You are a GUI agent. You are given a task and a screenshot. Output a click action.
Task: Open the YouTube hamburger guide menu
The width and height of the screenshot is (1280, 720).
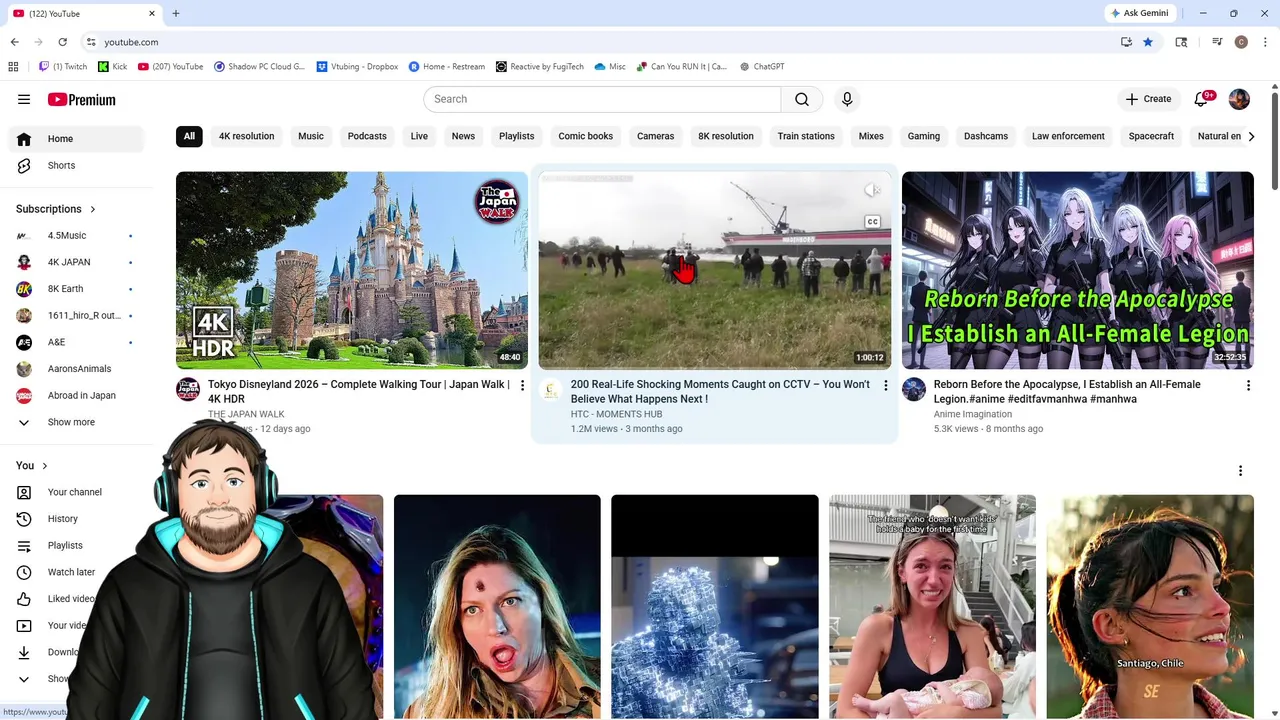24,99
